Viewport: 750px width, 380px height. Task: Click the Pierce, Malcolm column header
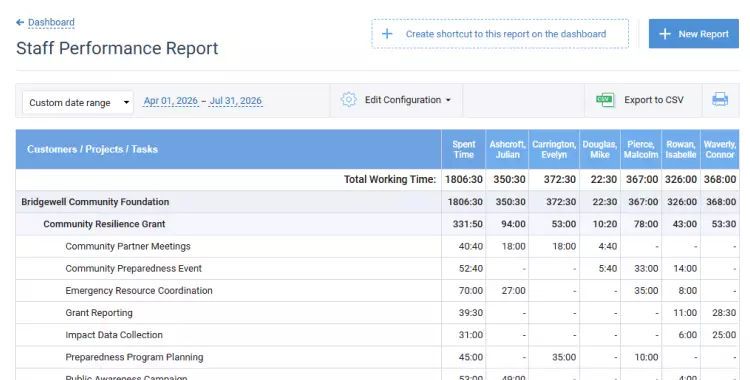tap(641, 149)
